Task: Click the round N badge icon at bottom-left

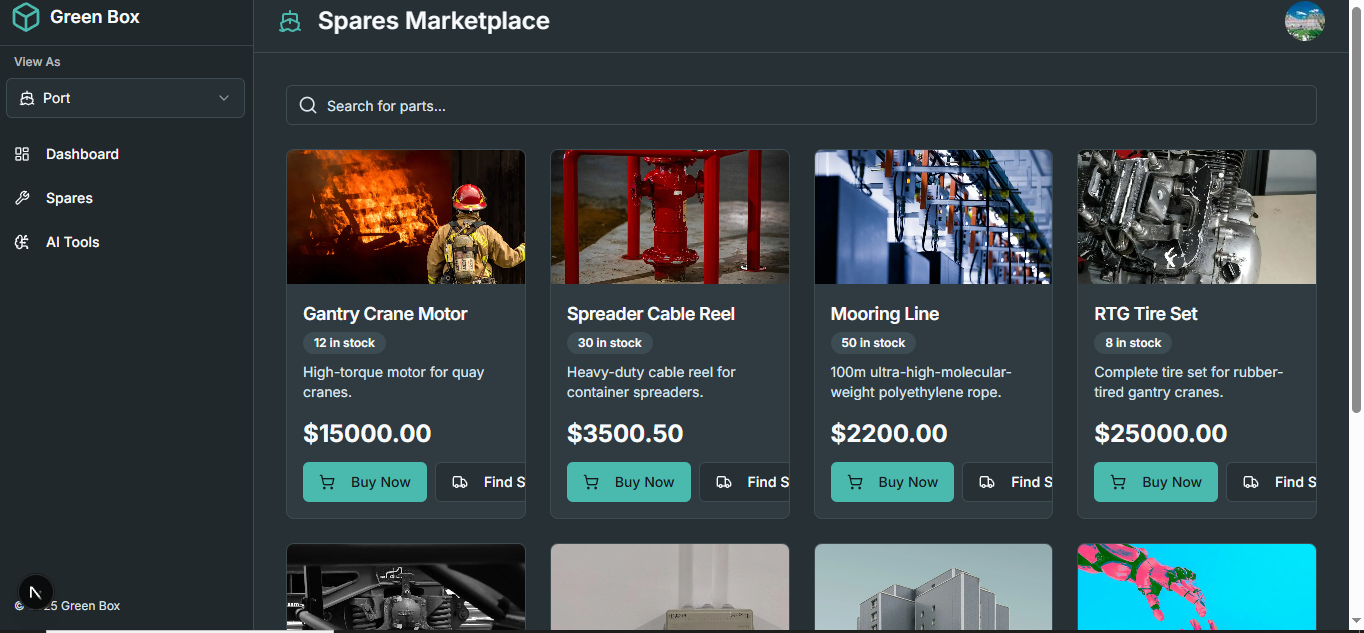Action: pos(35,592)
